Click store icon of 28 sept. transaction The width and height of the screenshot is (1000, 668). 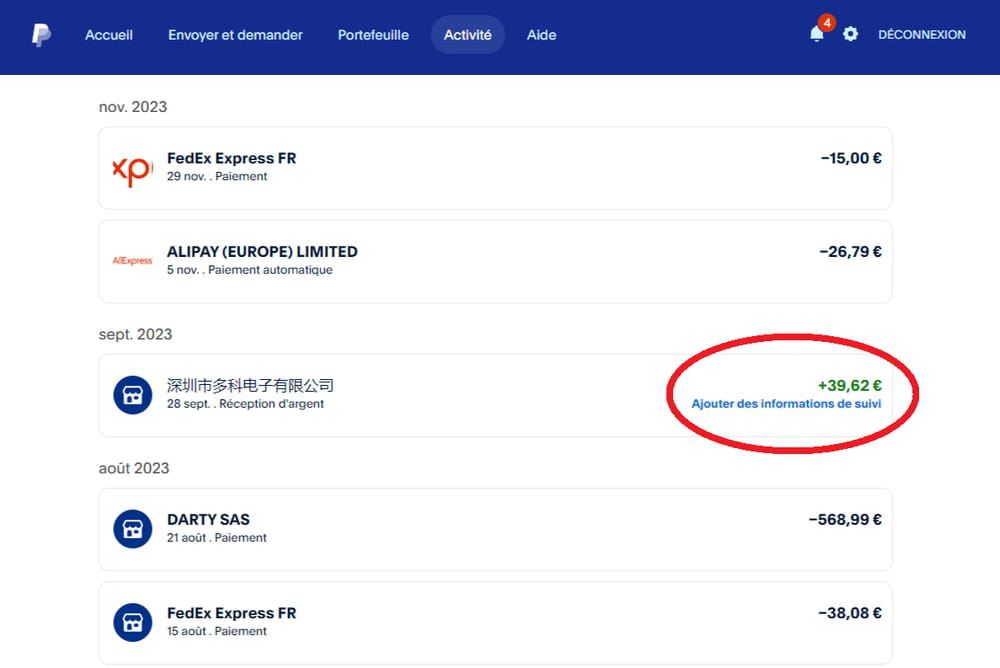tap(133, 395)
